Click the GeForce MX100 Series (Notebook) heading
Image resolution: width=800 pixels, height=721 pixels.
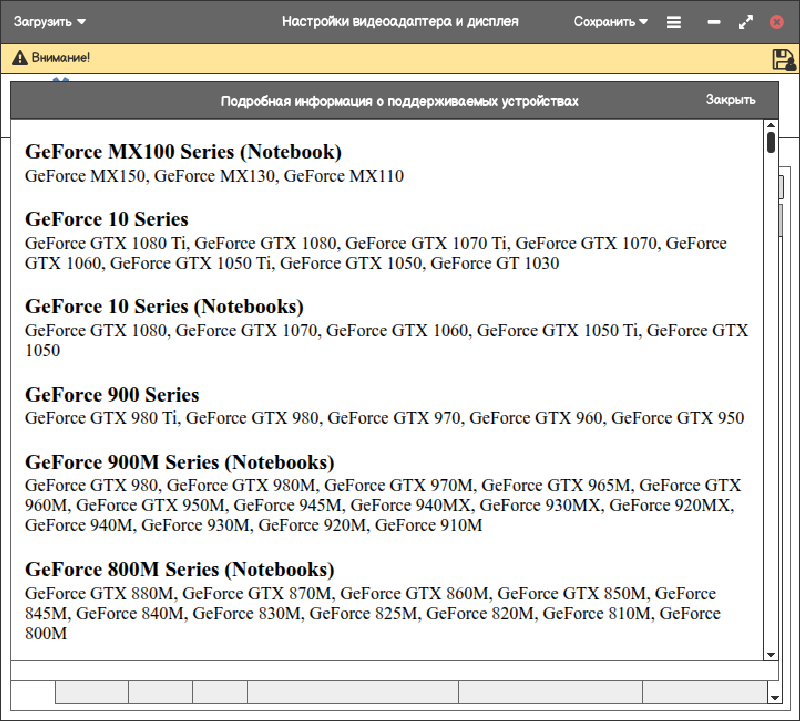click(183, 152)
